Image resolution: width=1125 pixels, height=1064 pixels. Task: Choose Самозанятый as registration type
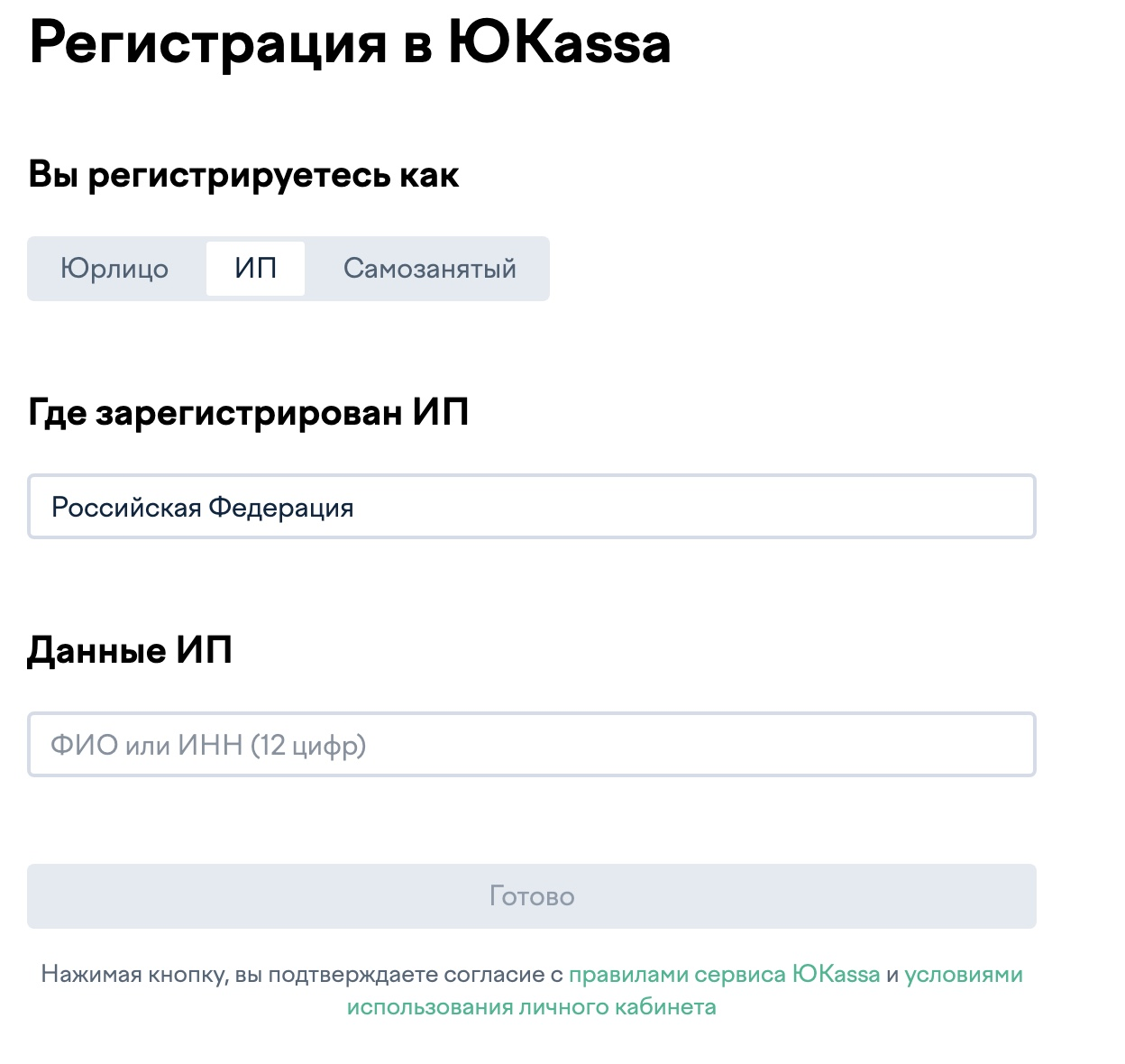click(430, 269)
